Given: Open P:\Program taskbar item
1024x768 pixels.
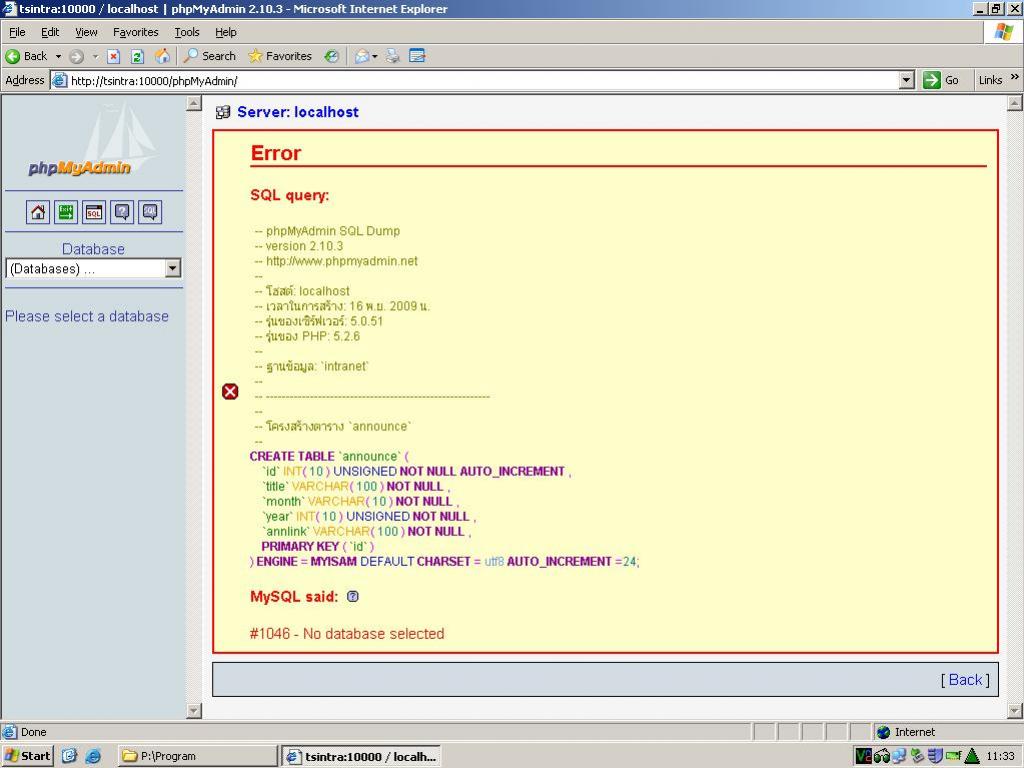Looking at the screenshot, I should pyautogui.click(x=198, y=756).
